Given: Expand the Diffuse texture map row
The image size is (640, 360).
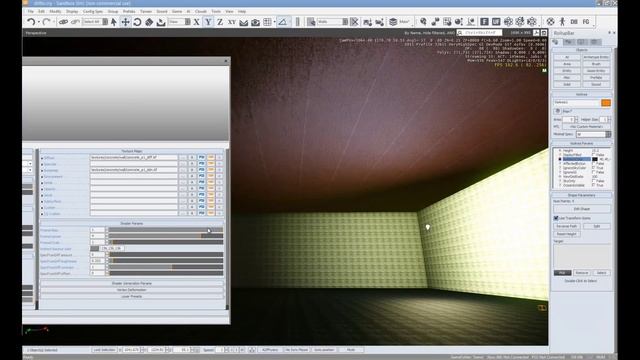Looking at the screenshot, I should 42,158.
